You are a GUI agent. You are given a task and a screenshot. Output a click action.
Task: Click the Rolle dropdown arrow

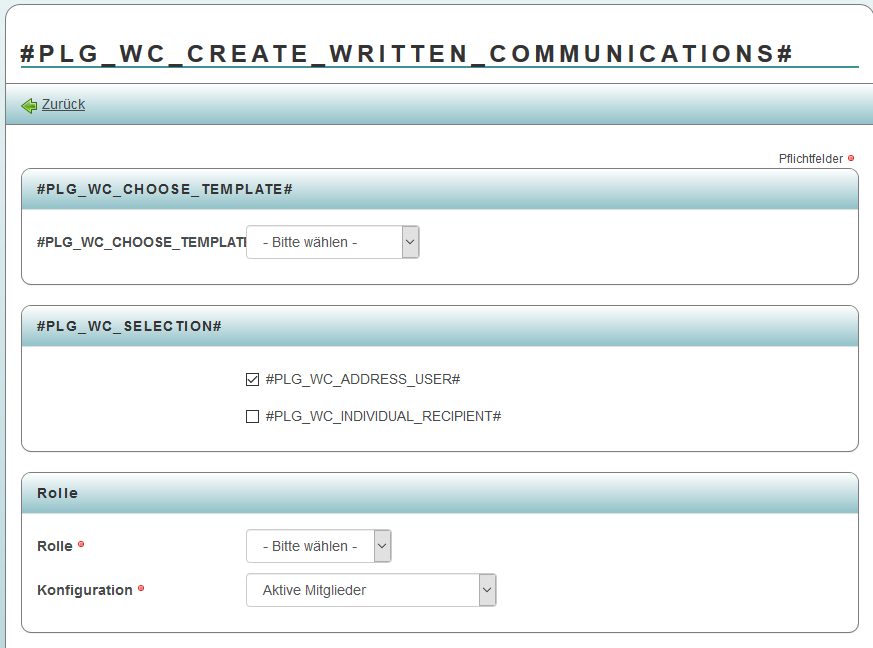tap(381, 545)
